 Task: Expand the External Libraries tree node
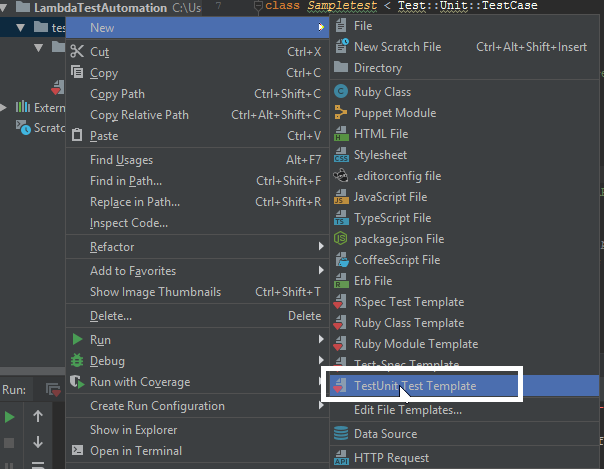(x=6, y=107)
